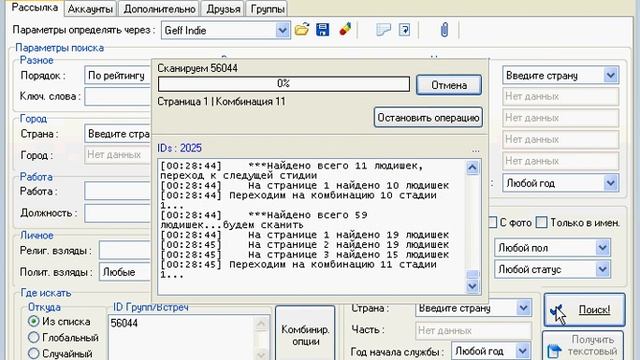640x360 pixels.
Task: Click the colorful eraser clear icon
Action: click(345, 30)
